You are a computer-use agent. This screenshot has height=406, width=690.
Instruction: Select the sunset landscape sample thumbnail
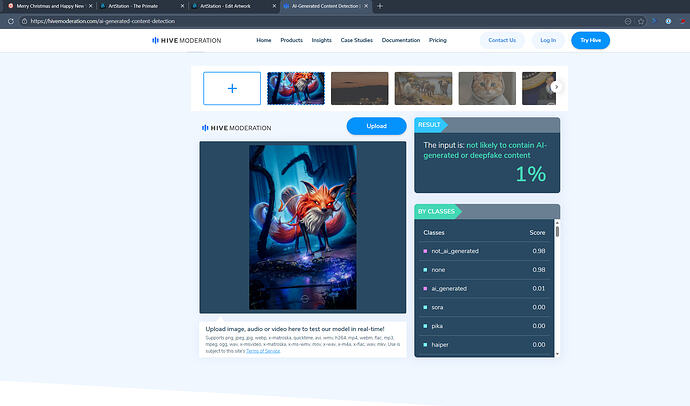click(360, 88)
